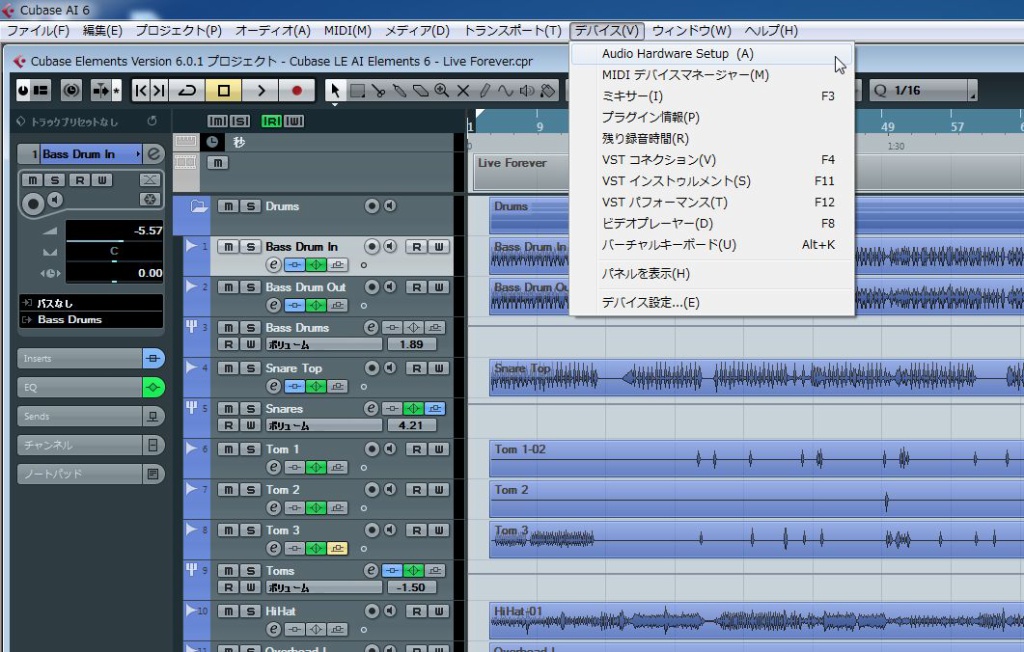Toggle inserts bypass on Bass Drum In track
1024x652 pixels.
coord(295,265)
